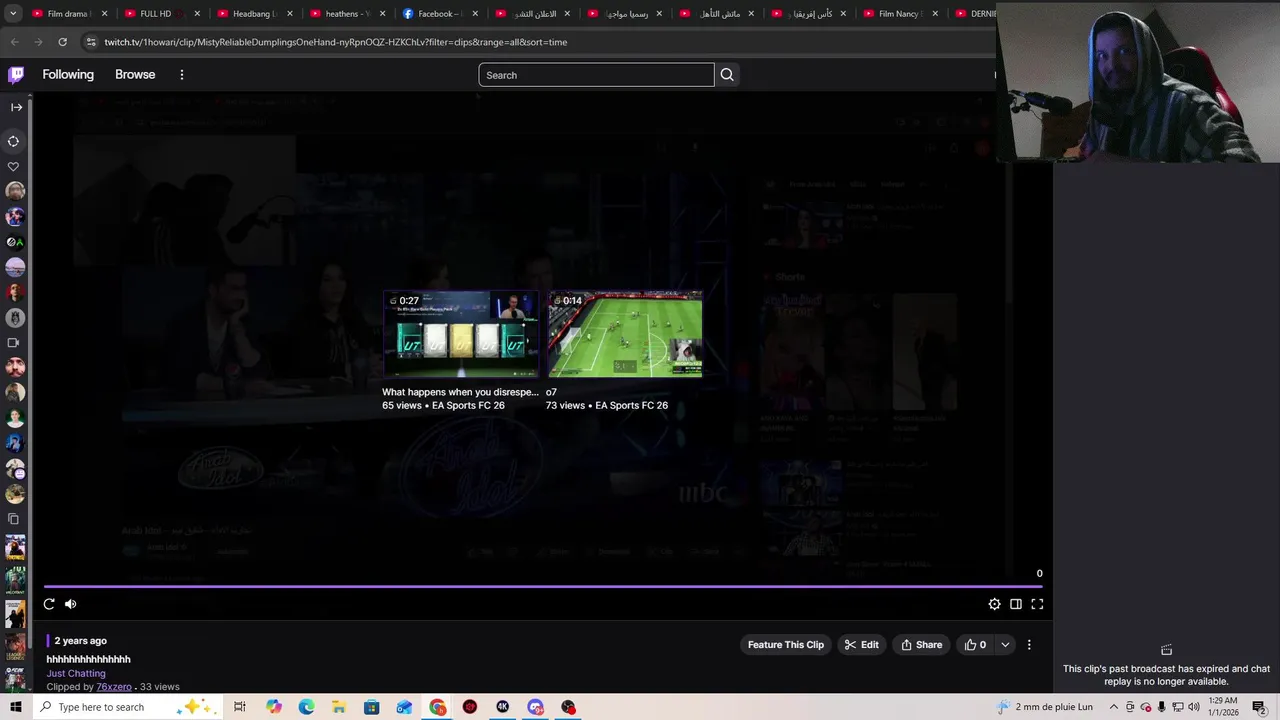Close the Facebook tab

(475, 14)
